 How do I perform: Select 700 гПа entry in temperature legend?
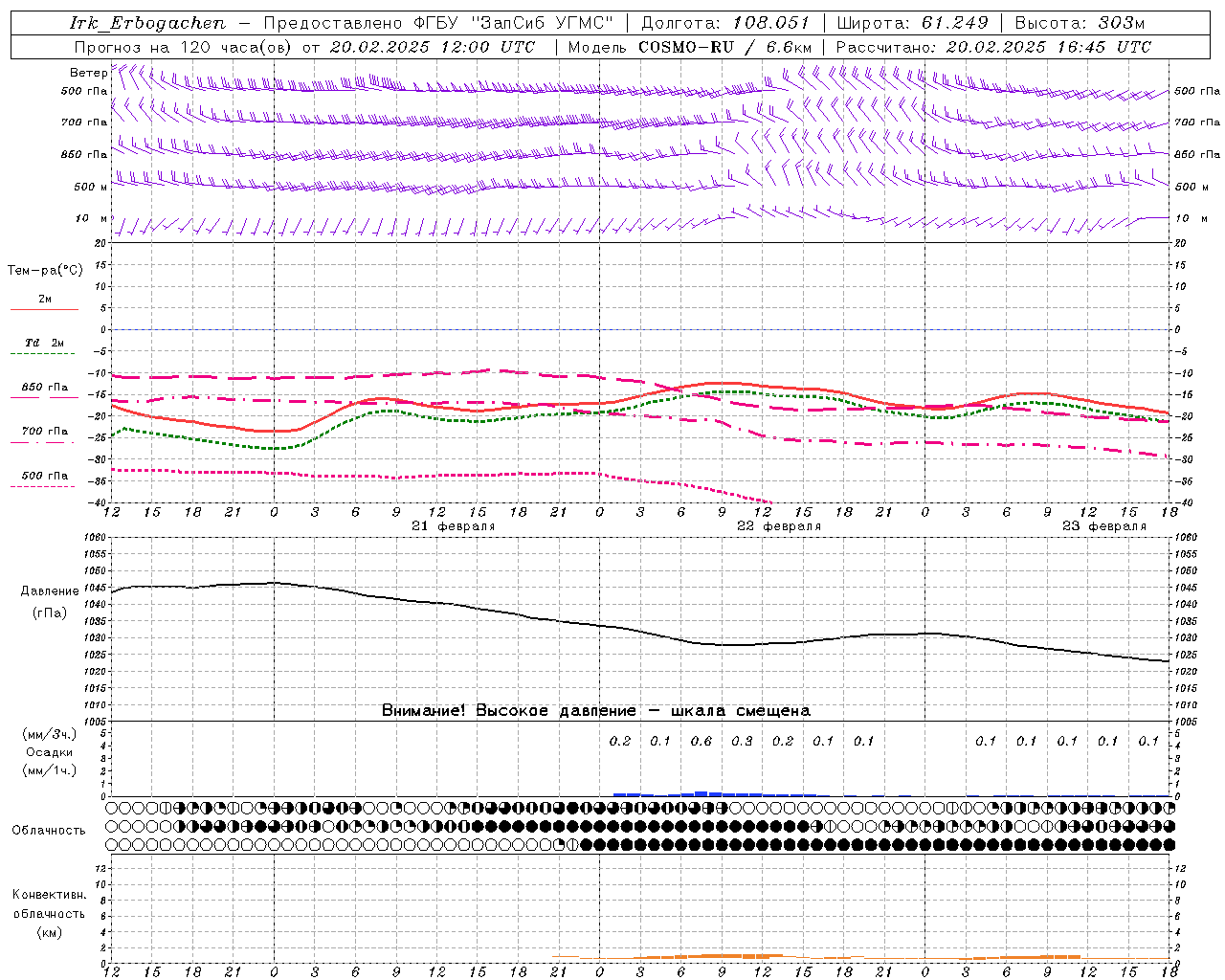(x=45, y=432)
